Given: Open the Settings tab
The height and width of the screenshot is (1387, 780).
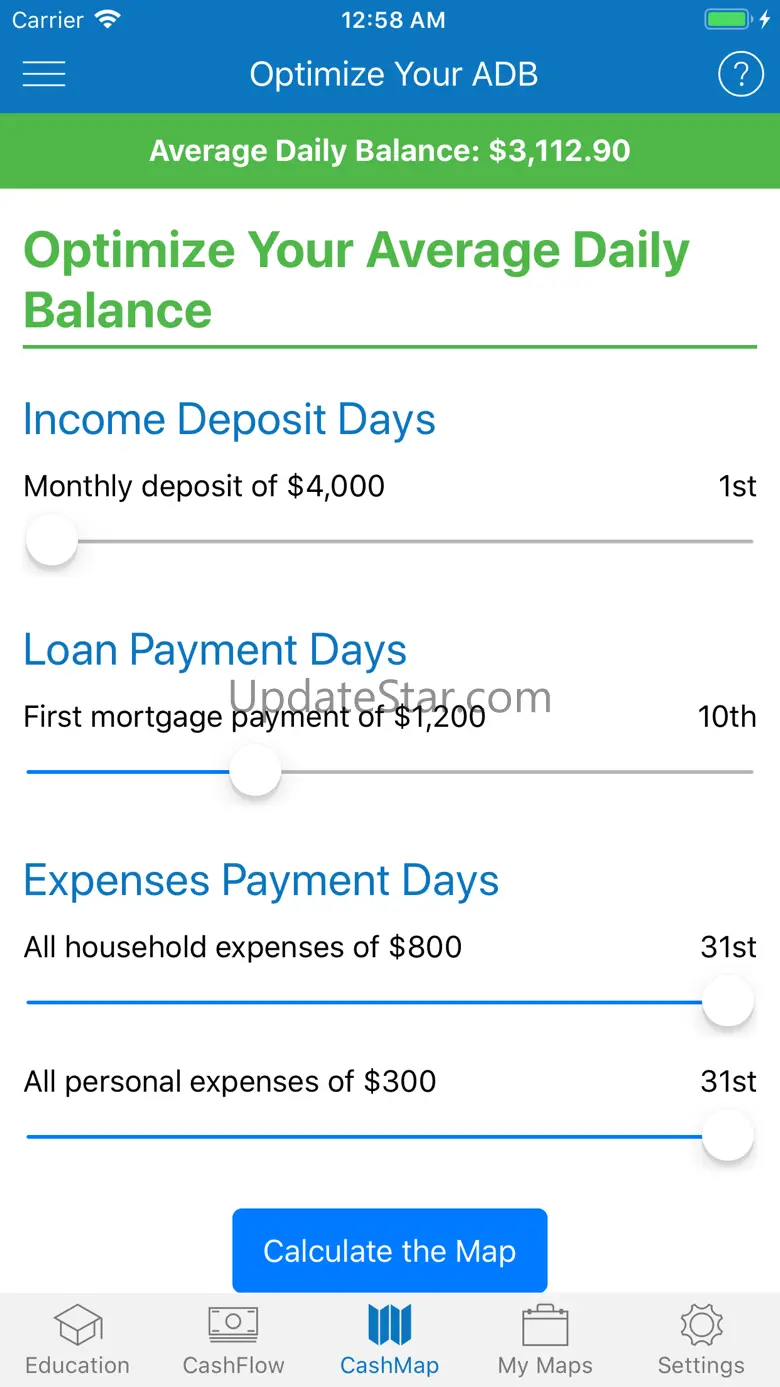Looking at the screenshot, I should pos(701,1339).
